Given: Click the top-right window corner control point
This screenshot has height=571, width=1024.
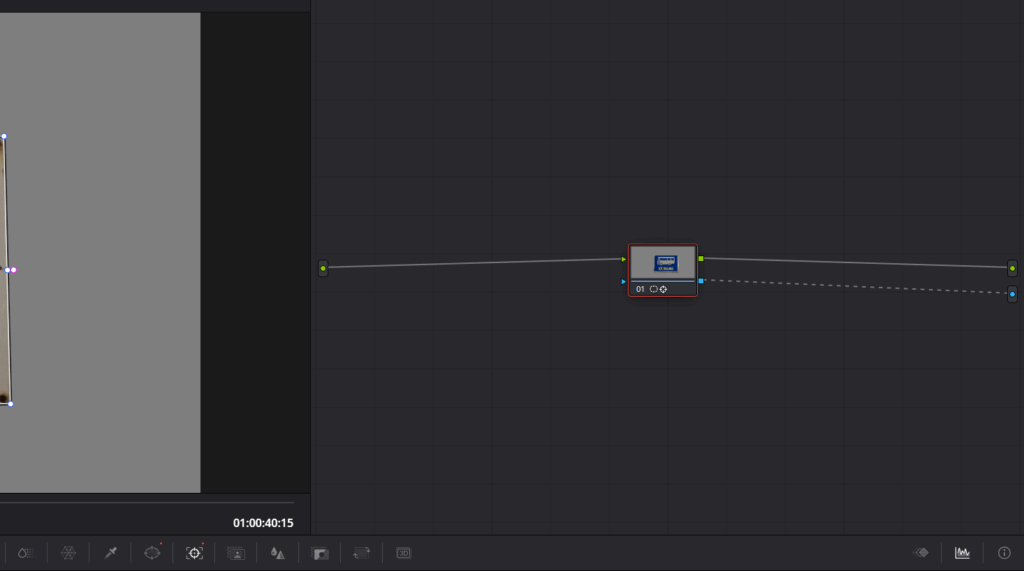Looking at the screenshot, I should pos(4,137).
